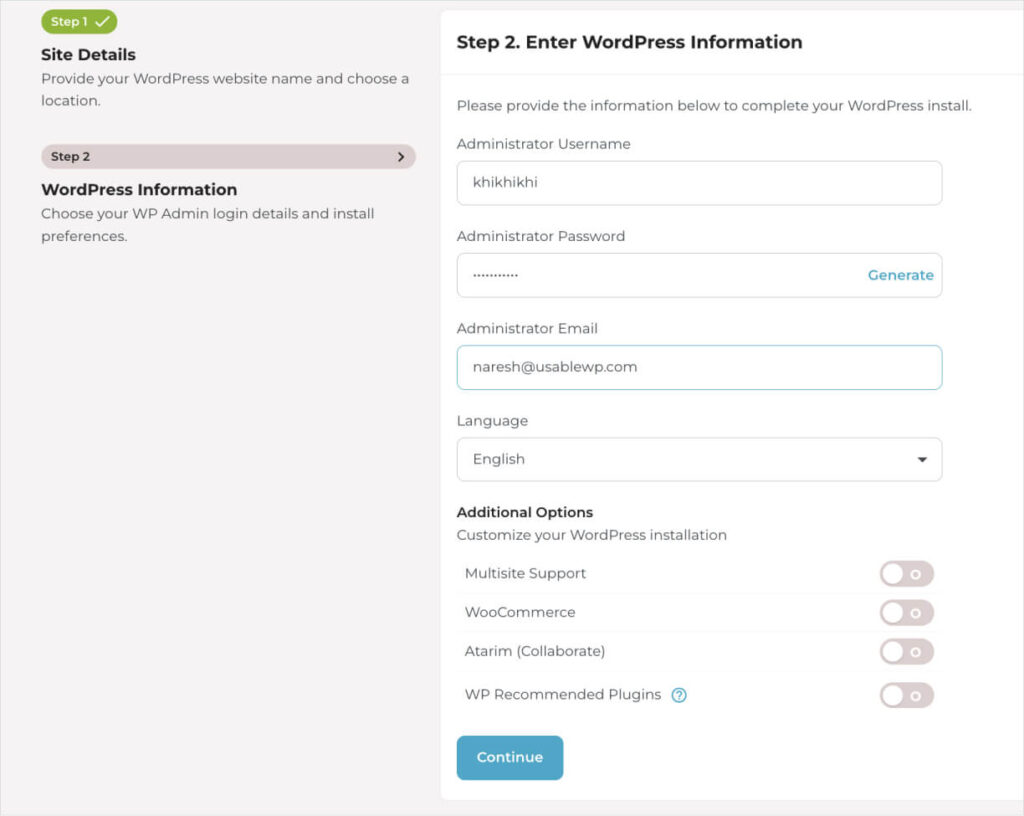The width and height of the screenshot is (1024, 816).
Task: Click the Step 1 green checkmark badge
Action: pyautogui.click(x=79, y=21)
